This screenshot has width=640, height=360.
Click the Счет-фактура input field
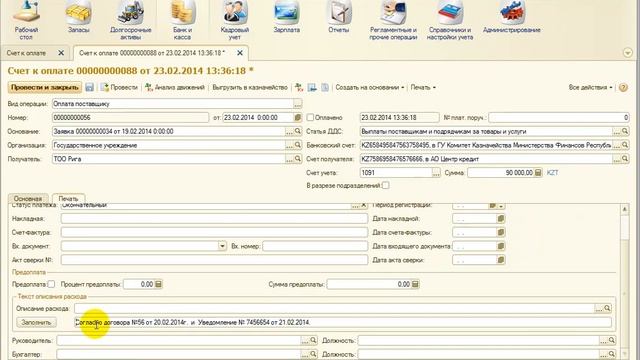214,232
